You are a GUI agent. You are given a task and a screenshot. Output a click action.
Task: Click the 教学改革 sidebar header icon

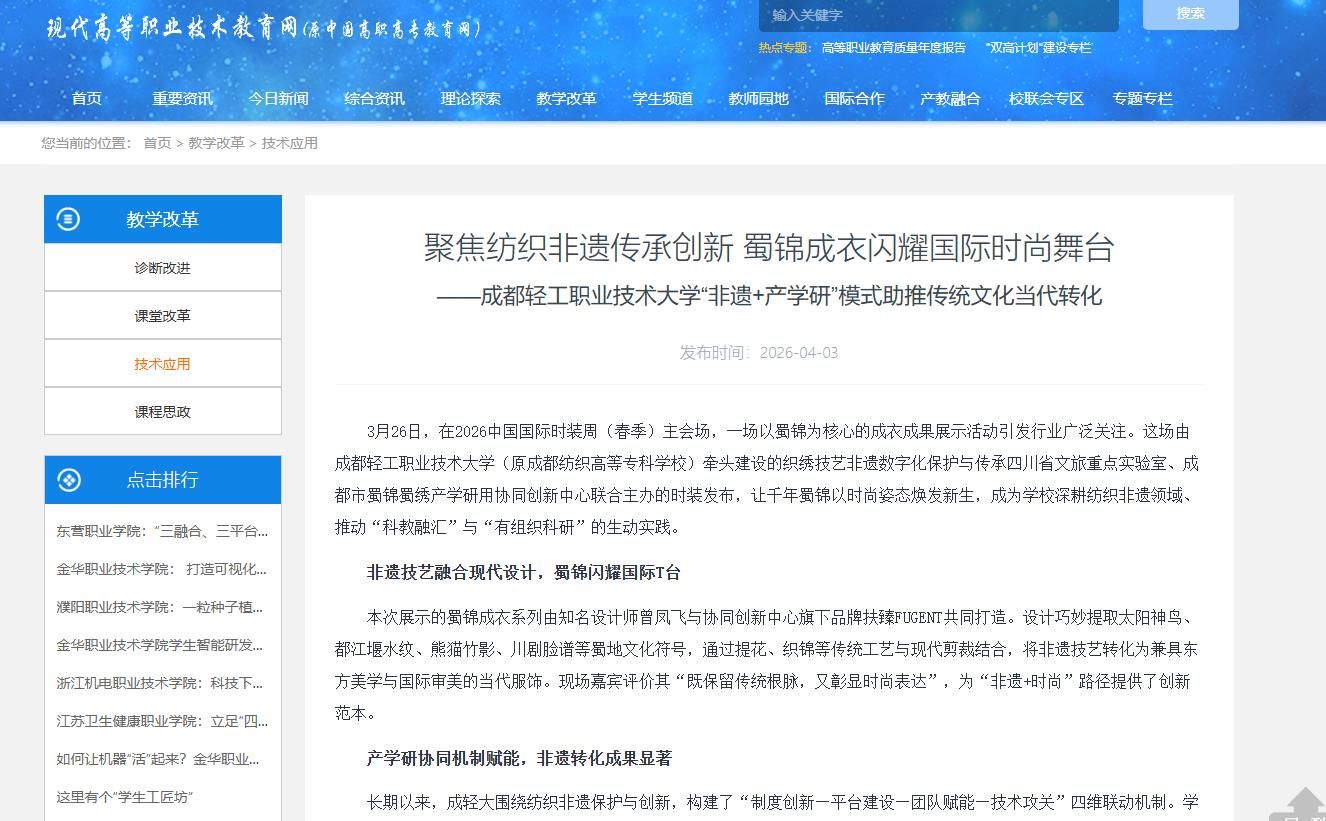(68, 219)
